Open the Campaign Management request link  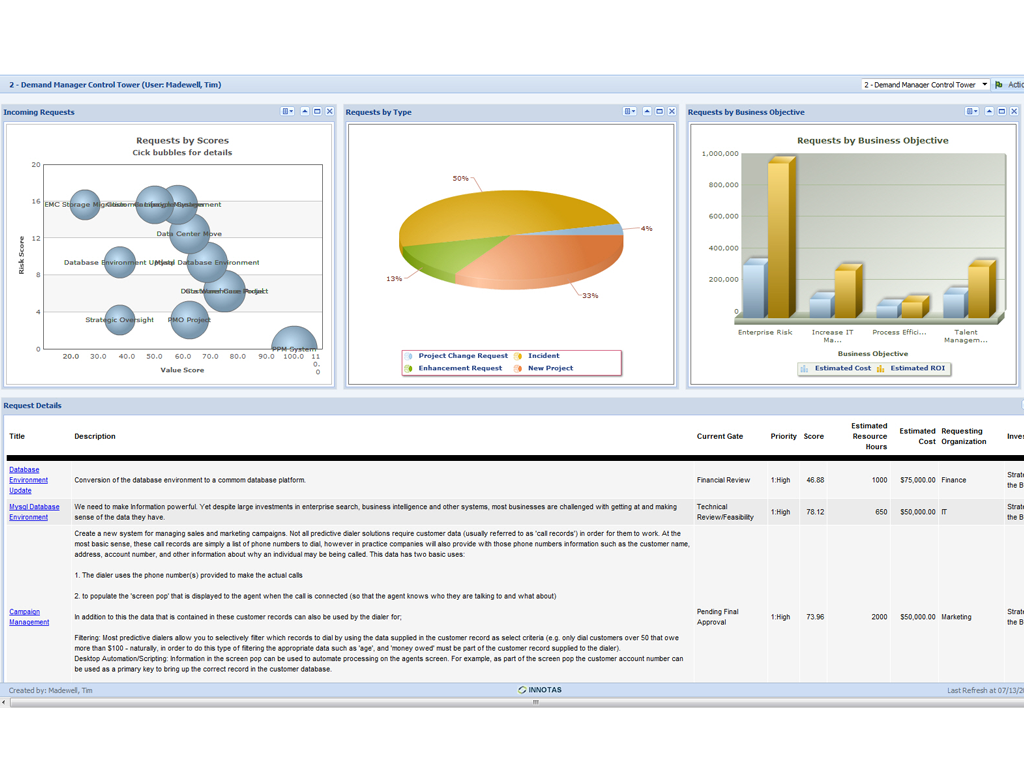pyautogui.click(x=29, y=617)
